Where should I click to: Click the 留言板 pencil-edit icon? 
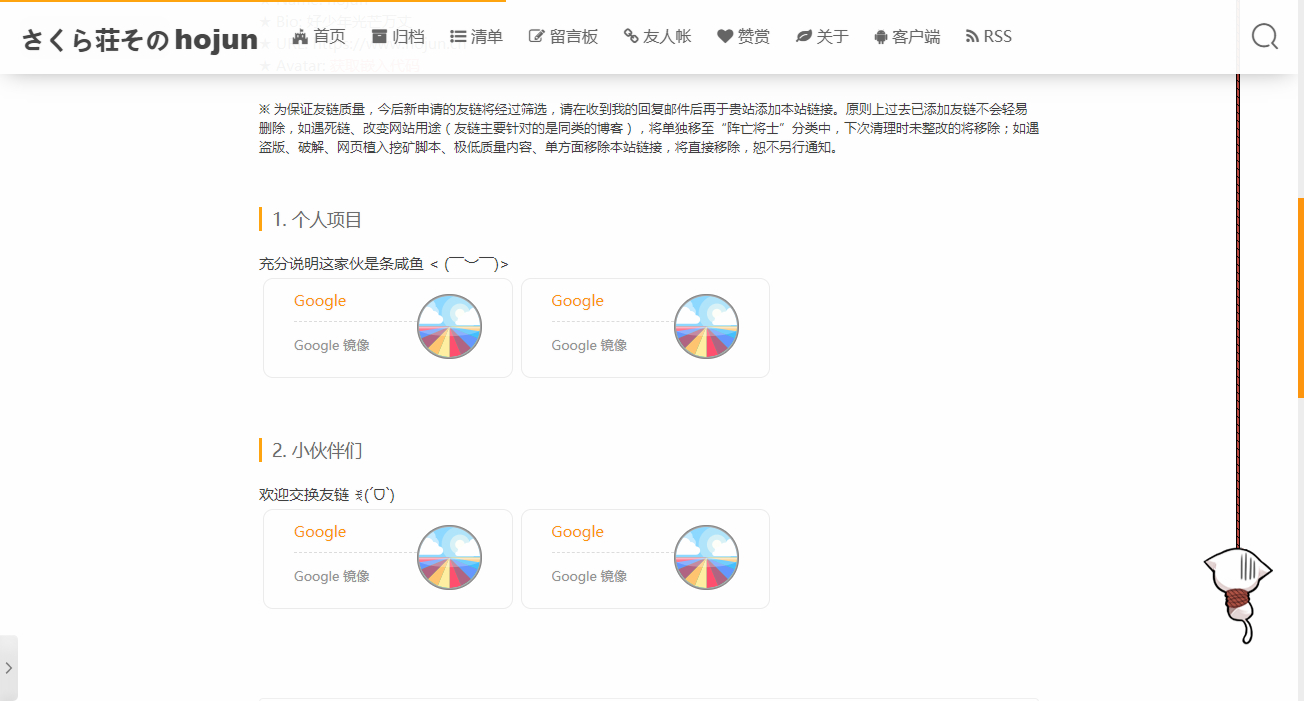click(537, 37)
